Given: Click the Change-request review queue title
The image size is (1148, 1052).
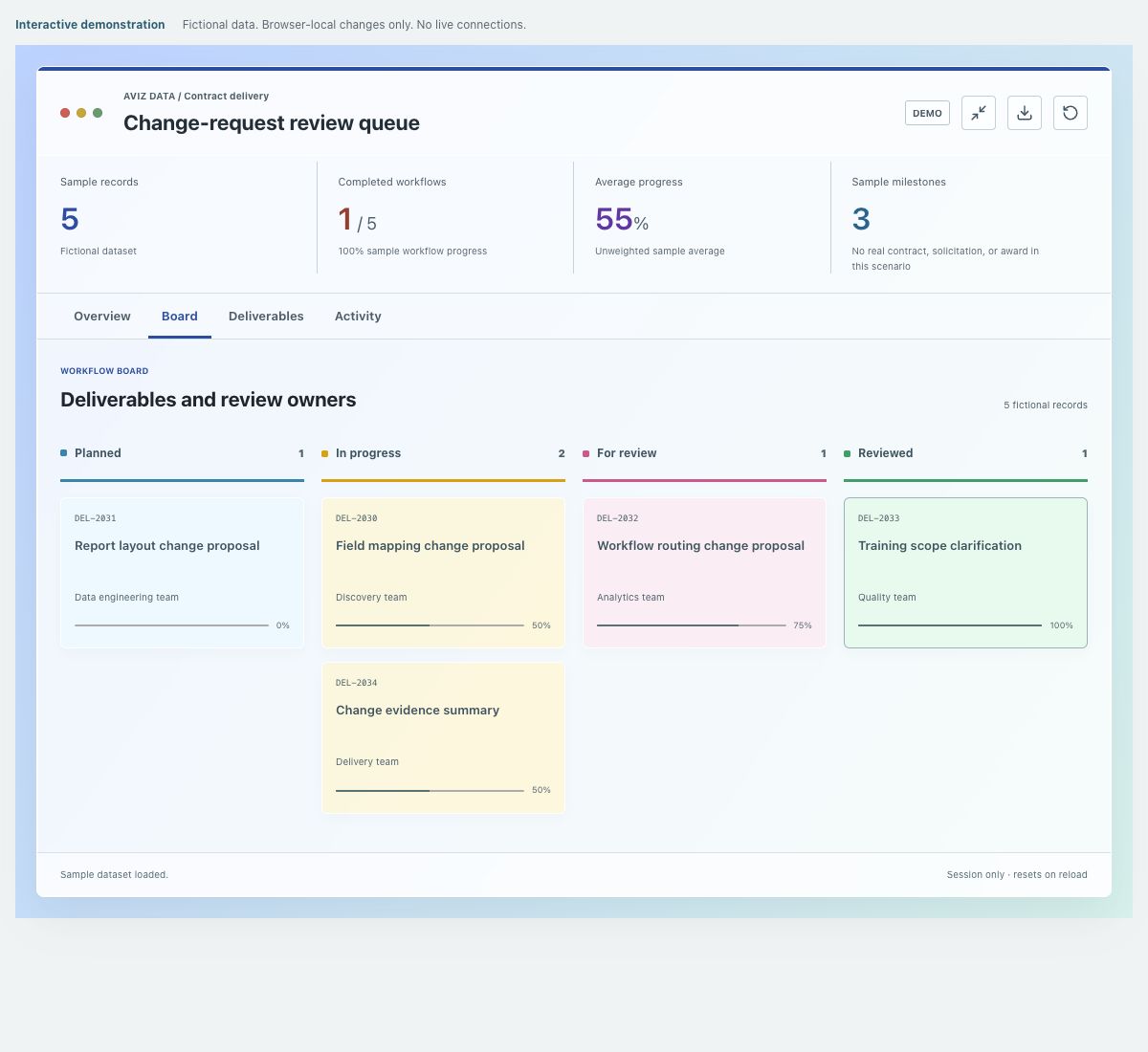Looking at the screenshot, I should [x=272, y=122].
